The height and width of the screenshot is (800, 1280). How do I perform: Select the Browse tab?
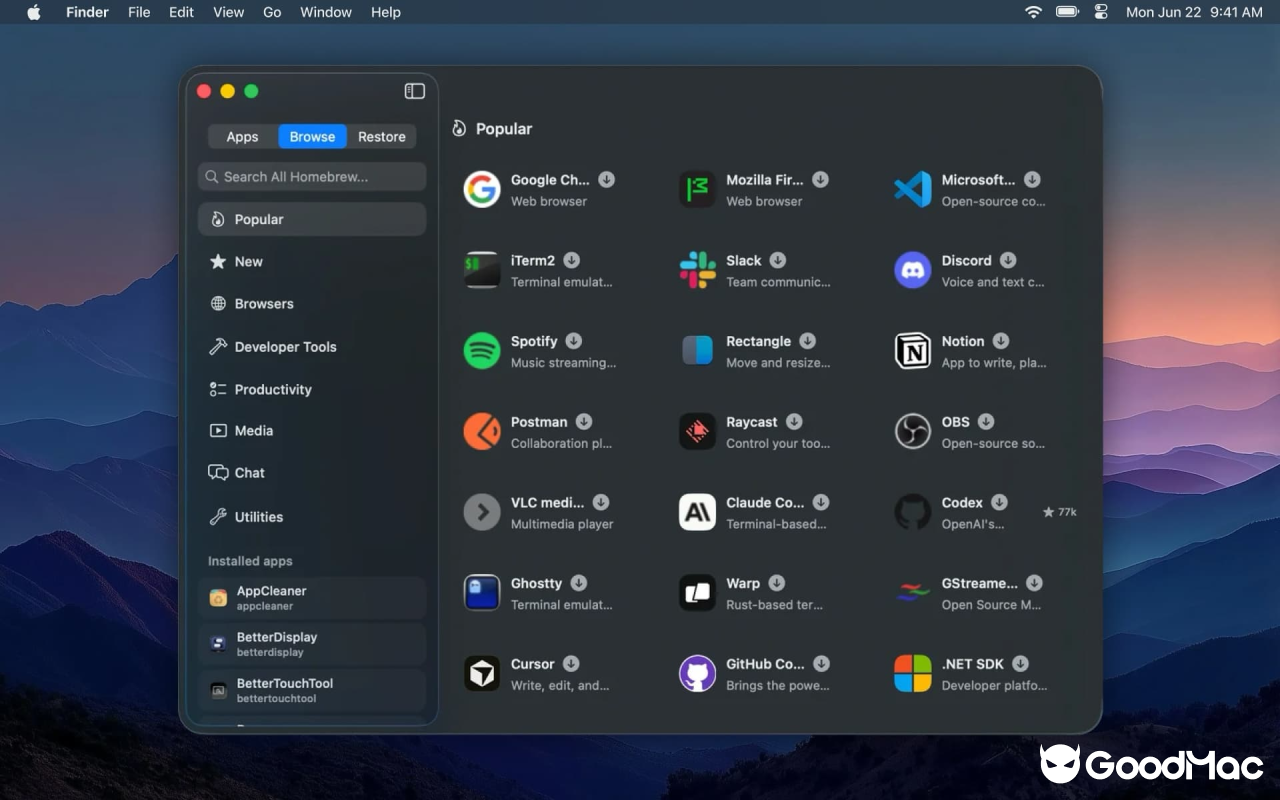(x=312, y=137)
